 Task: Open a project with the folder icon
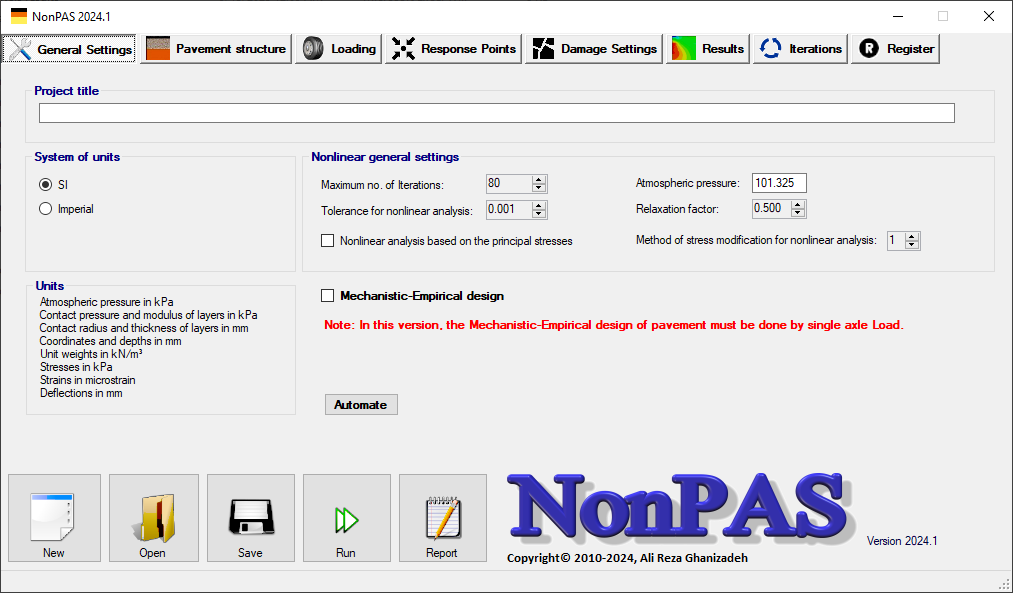click(153, 517)
